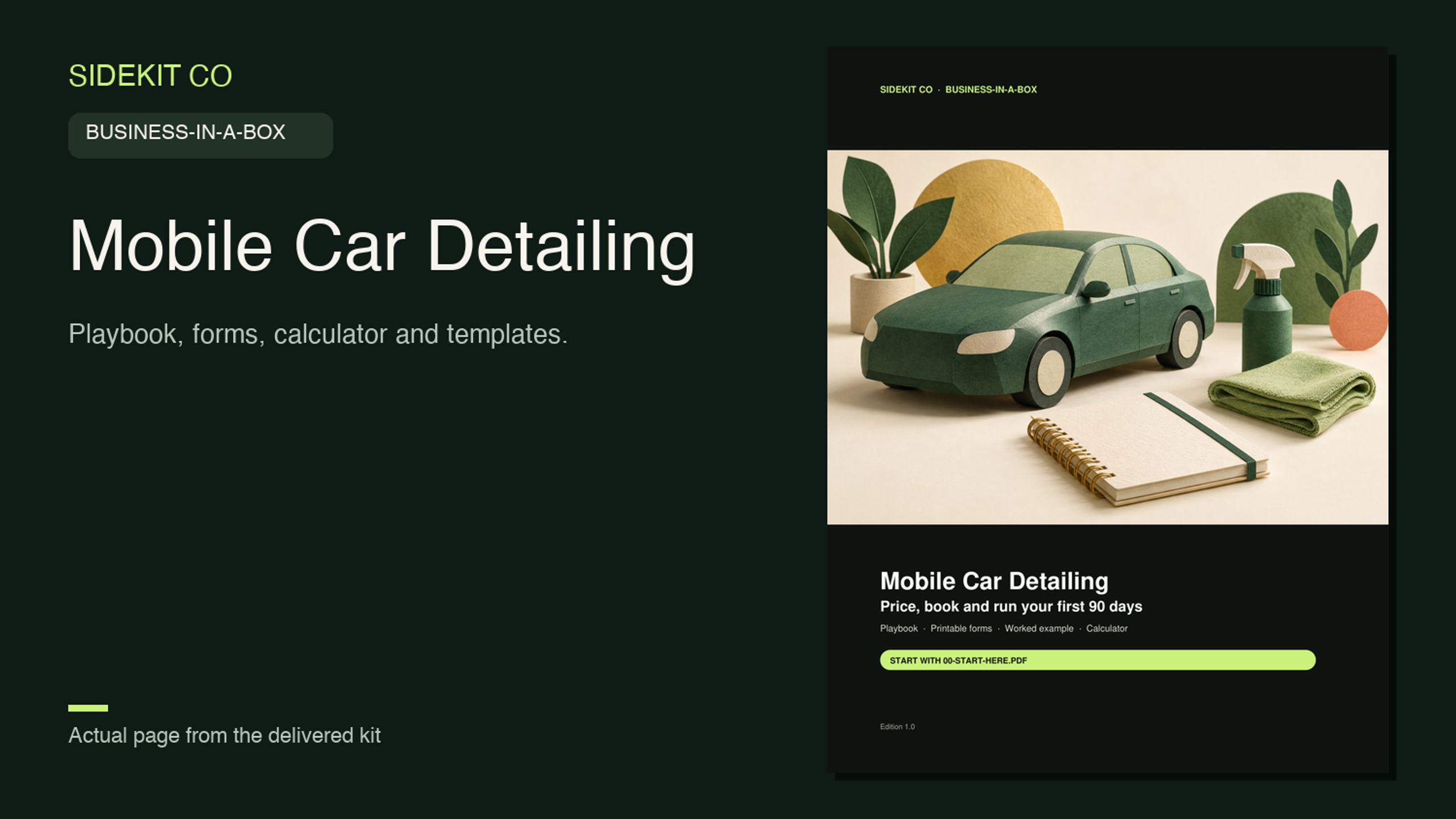Click the 'Actual page from the delivered kit' caption

224,735
